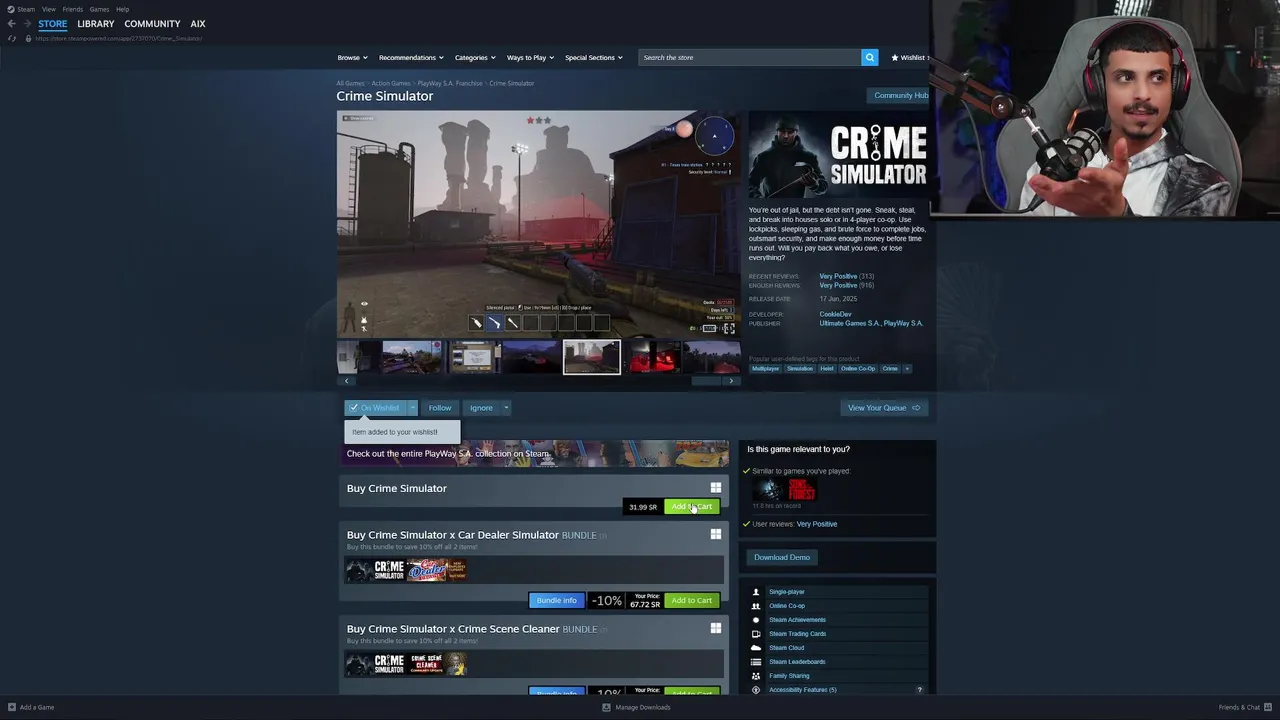Screen dimensions: 1280x720
Task: Expand the Special Sections menu
Action: tap(594, 57)
